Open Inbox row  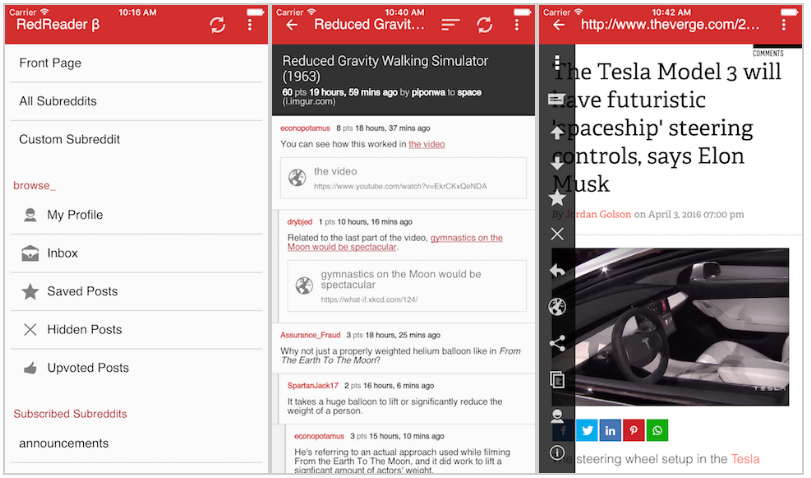(x=137, y=253)
